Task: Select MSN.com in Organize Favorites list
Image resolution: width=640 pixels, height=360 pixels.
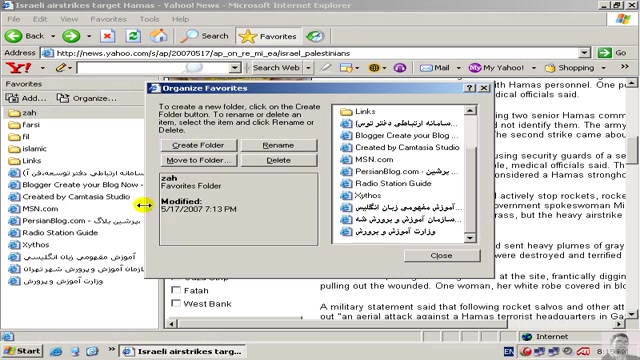Action: coord(367,159)
